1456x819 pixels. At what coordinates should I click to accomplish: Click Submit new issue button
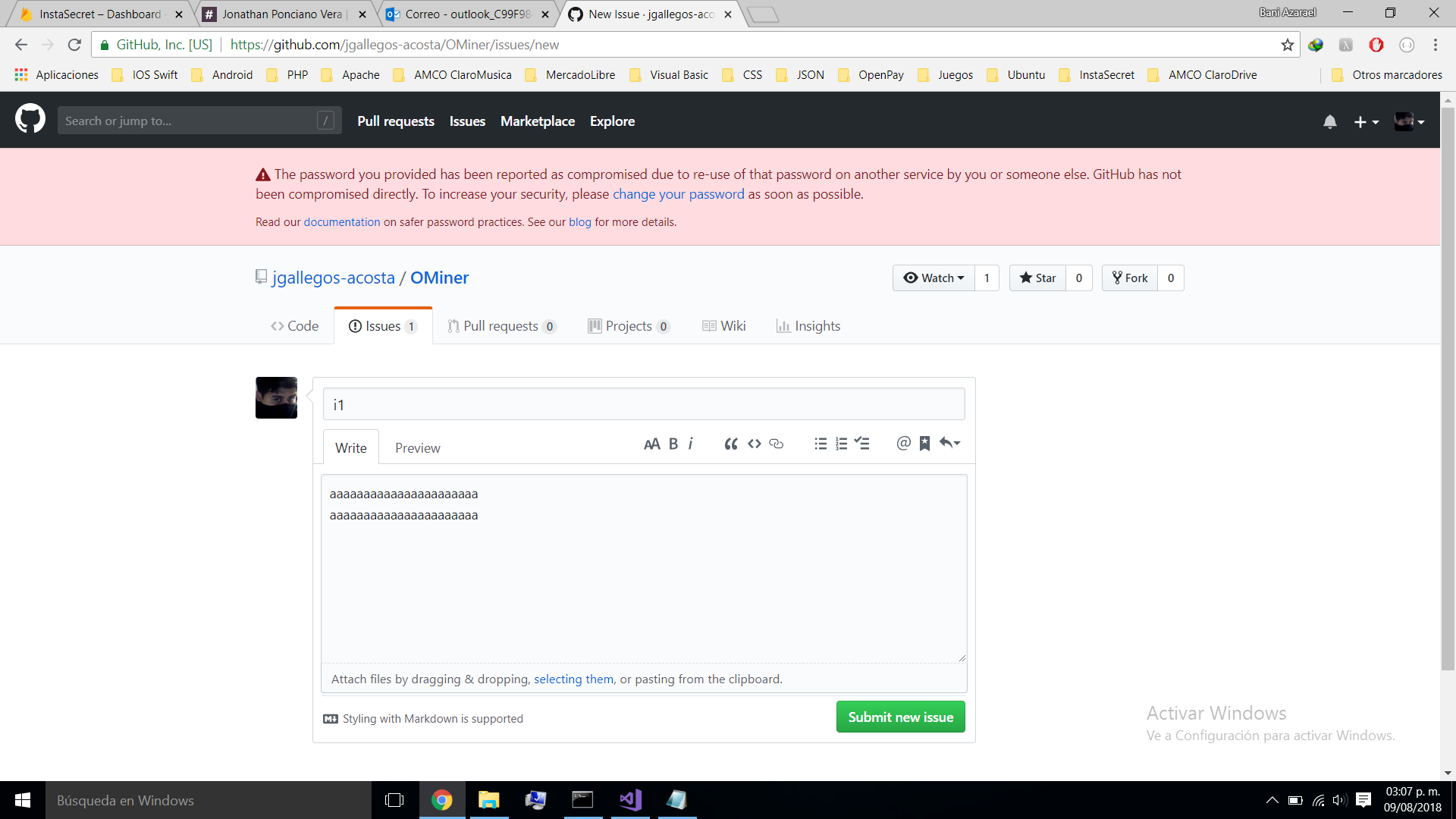click(x=900, y=717)
